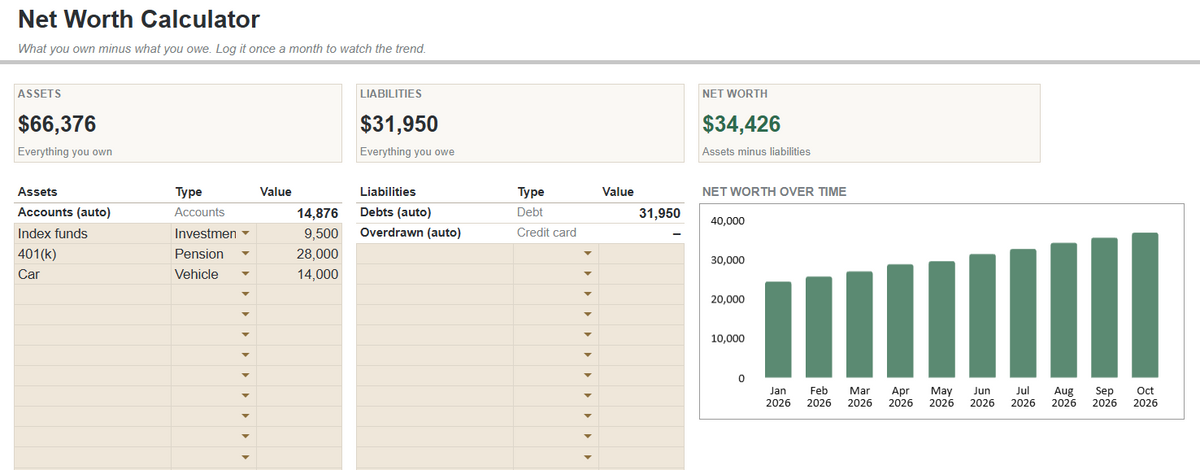Image resolution: width=1200 pixels, height=470 pixels.
Task: Click the Aug 2026 bar in chart
Action: pyautogui.click(x=1064, y=311)
